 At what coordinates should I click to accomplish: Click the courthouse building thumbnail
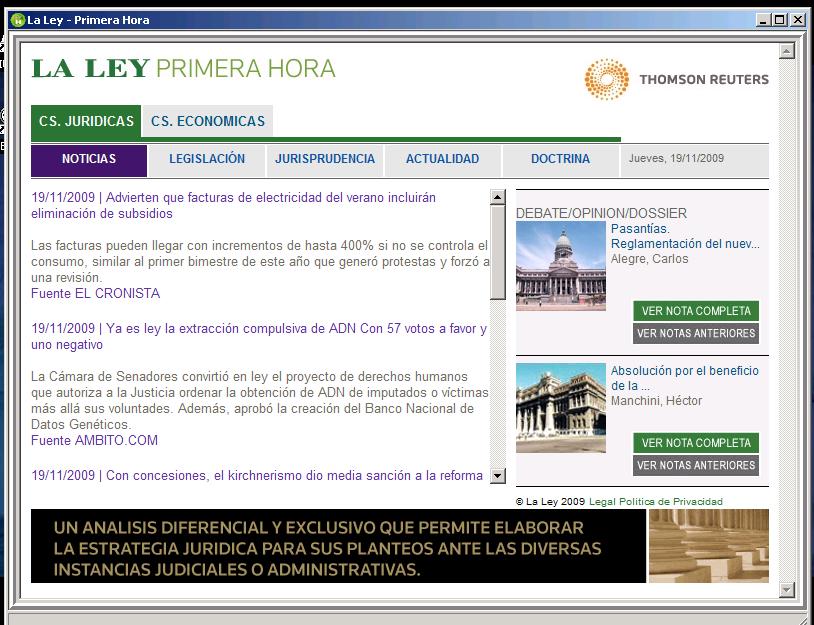561,408
